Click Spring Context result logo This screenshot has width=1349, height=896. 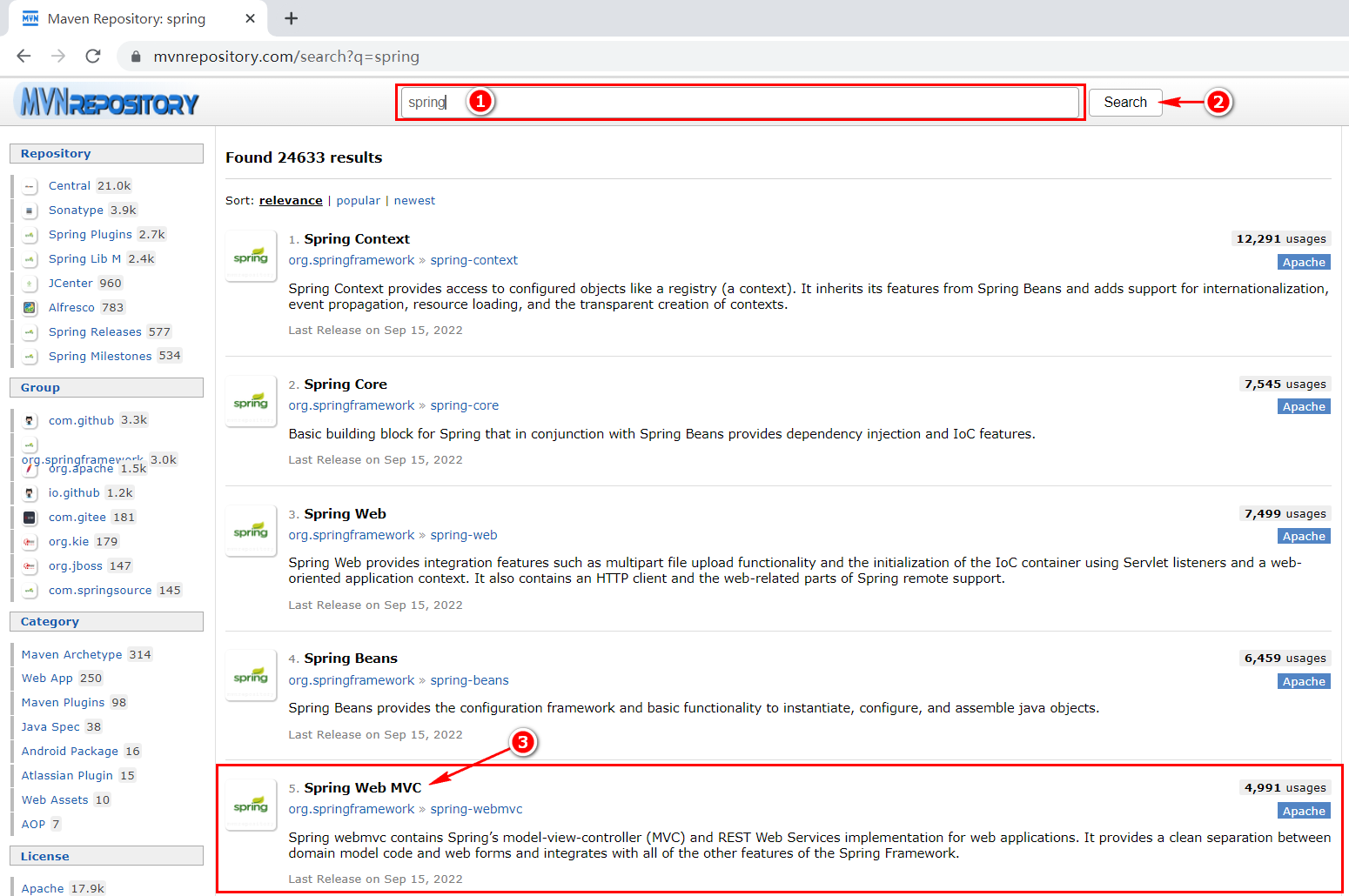point(251,256)
